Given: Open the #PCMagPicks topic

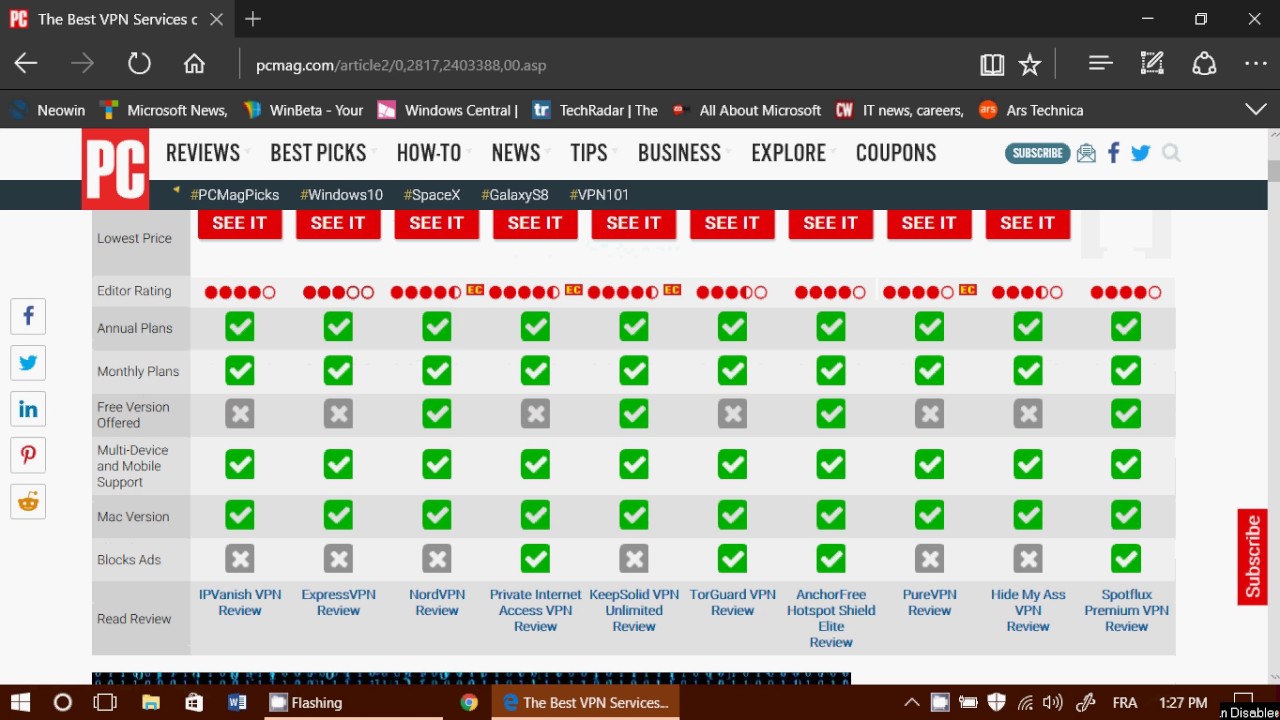Looking at the screenshot, I should (234, 195).
